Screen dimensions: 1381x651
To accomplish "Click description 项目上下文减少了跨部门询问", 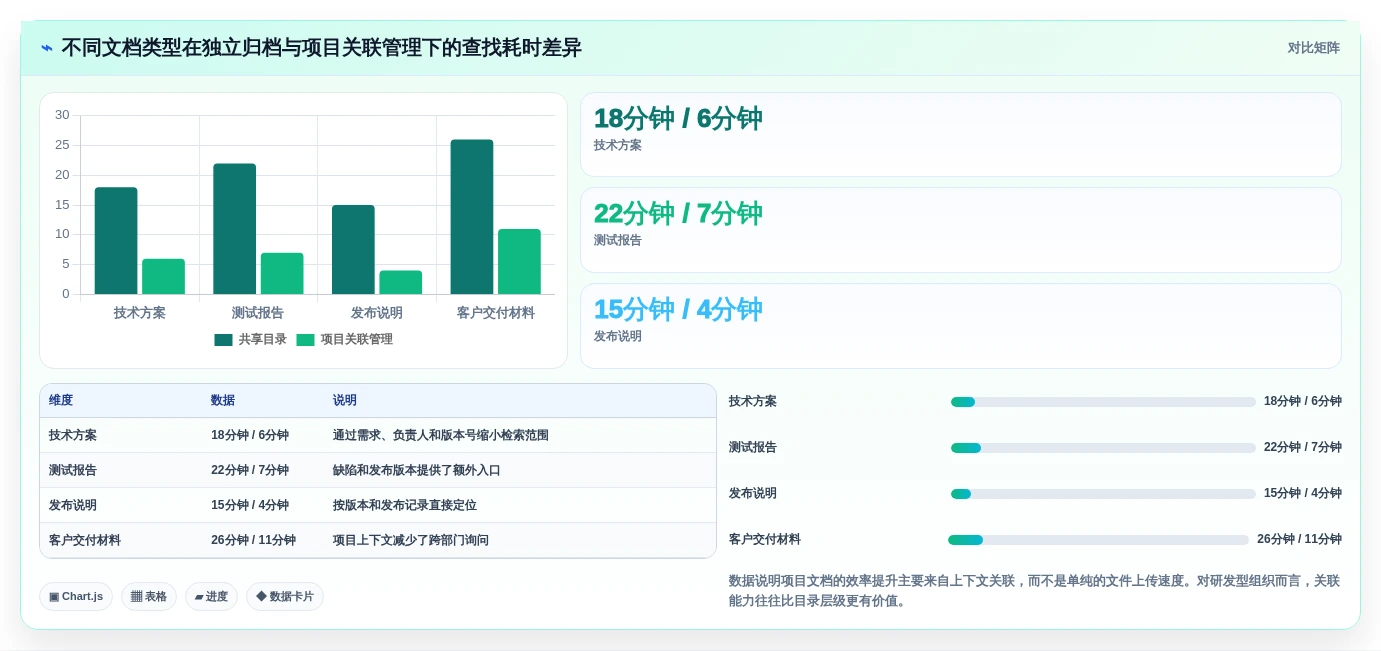I will [x=411, y=540].
